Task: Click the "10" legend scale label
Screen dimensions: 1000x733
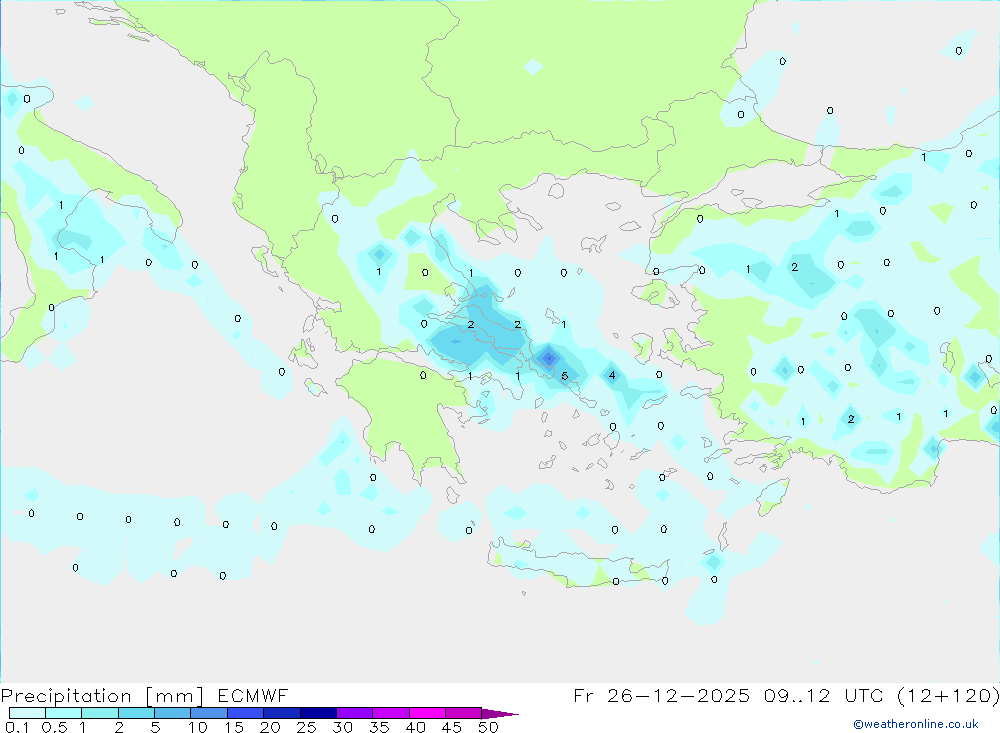Action: pos(198,727)
